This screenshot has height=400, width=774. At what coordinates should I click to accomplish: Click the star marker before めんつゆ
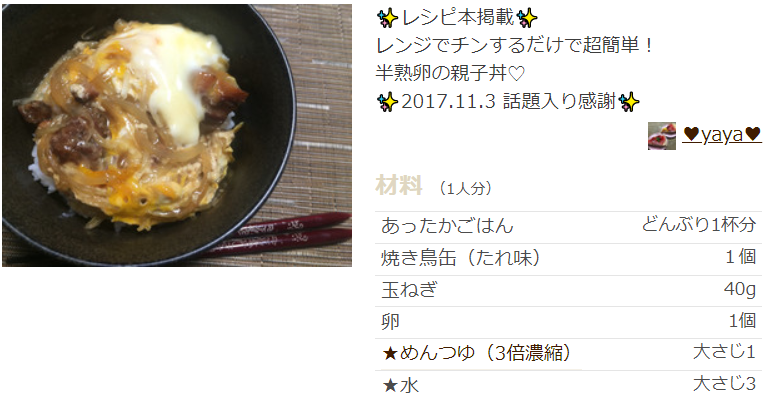(390, 354)
